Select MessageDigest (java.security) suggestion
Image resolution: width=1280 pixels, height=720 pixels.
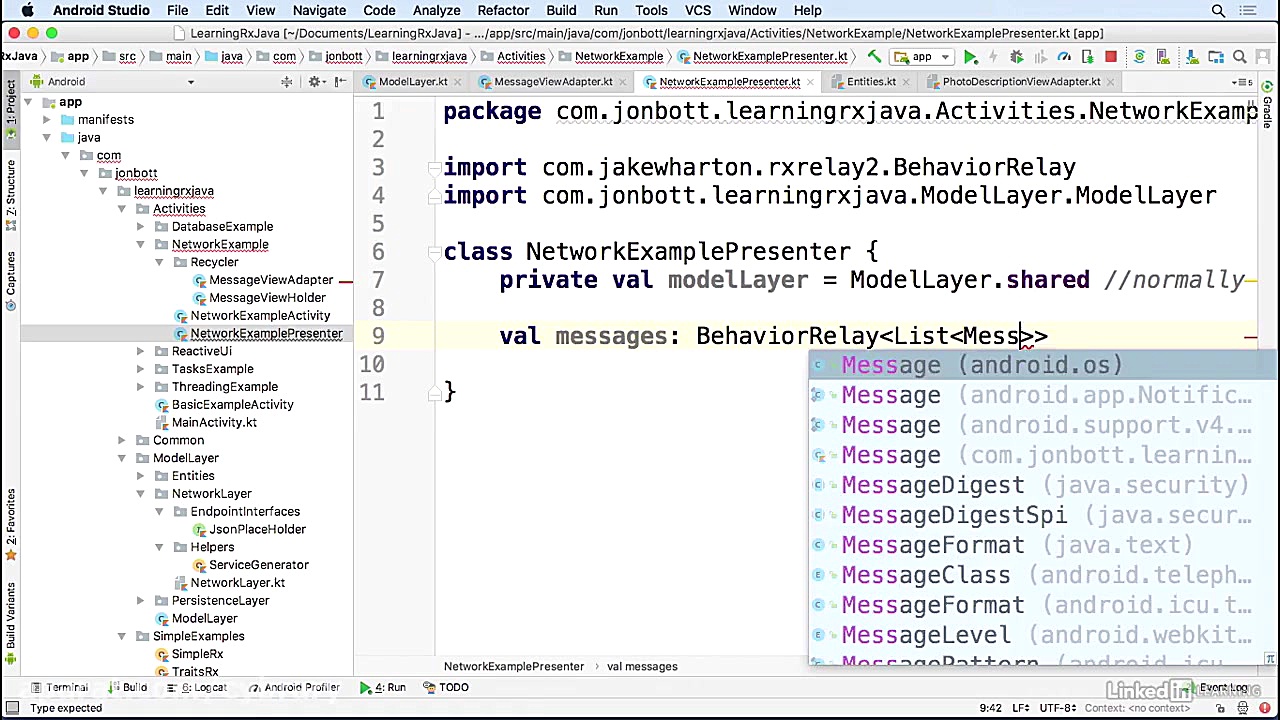point(1043,486)
